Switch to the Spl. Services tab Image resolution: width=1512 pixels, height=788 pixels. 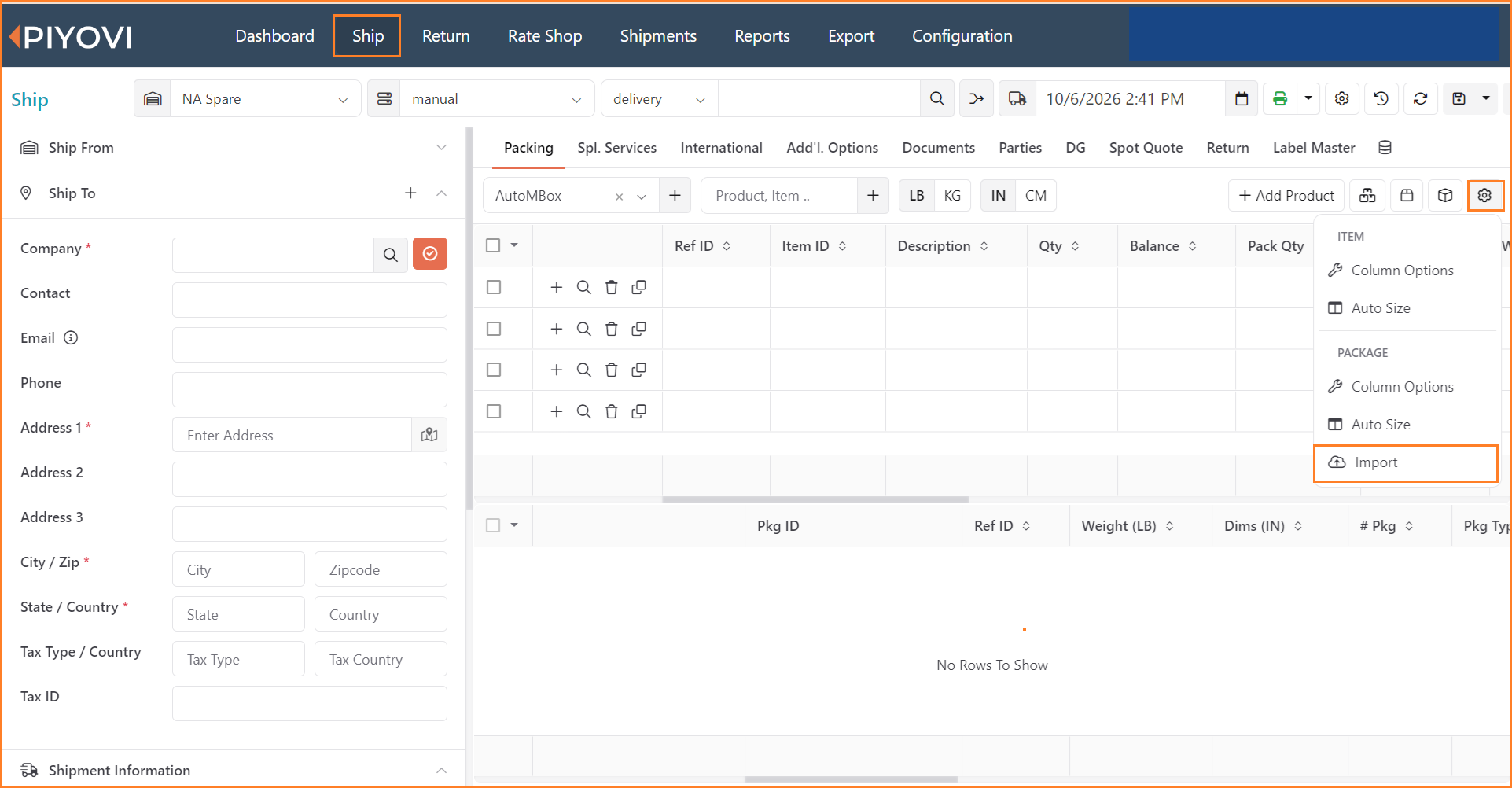pos(616,147)
